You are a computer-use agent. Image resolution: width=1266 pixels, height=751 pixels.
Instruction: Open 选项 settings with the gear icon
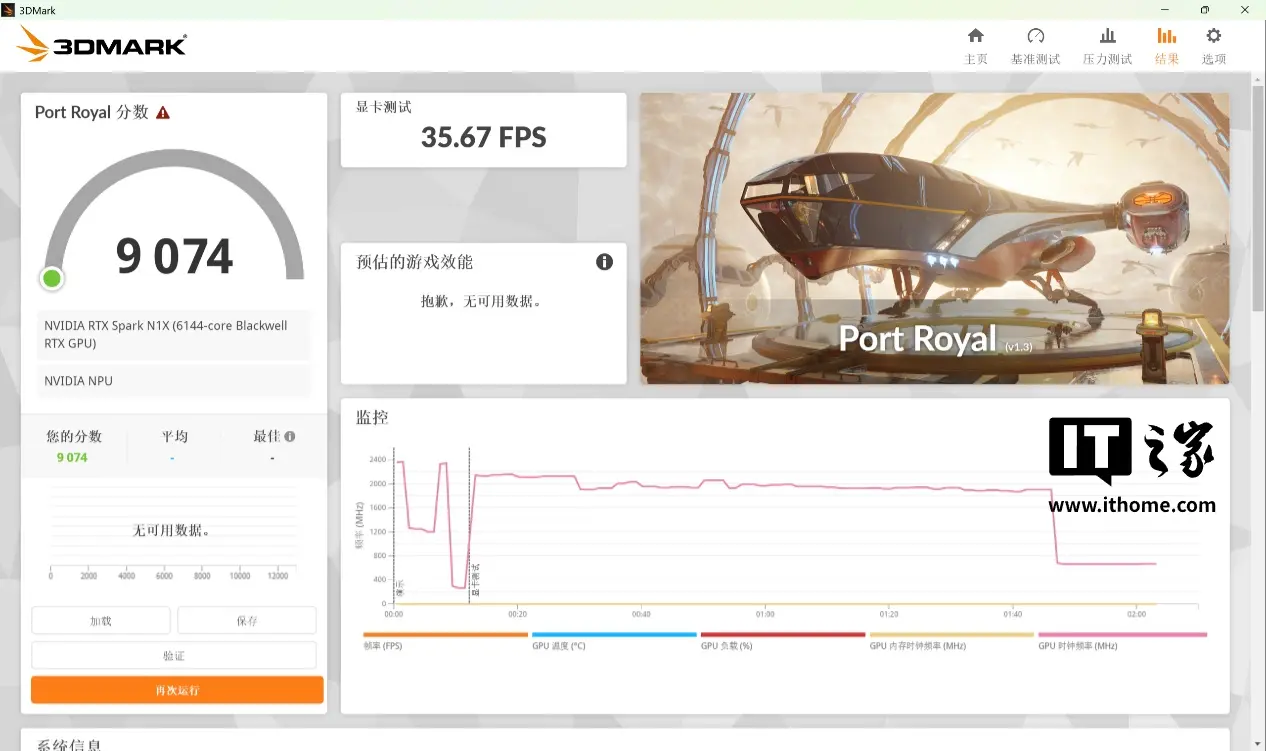click(x=1214, y=46)
